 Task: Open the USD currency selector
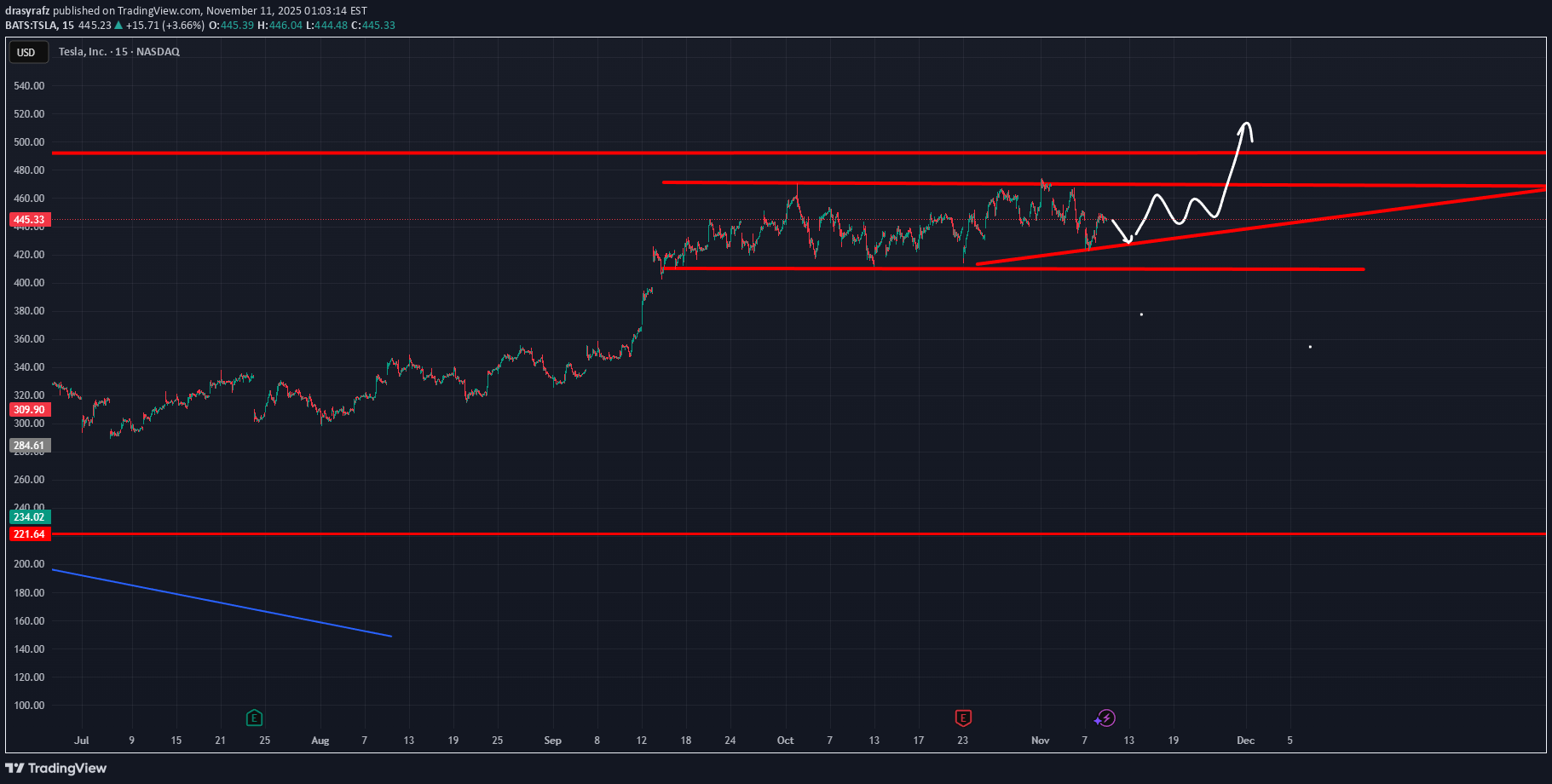tap(26, 53)
